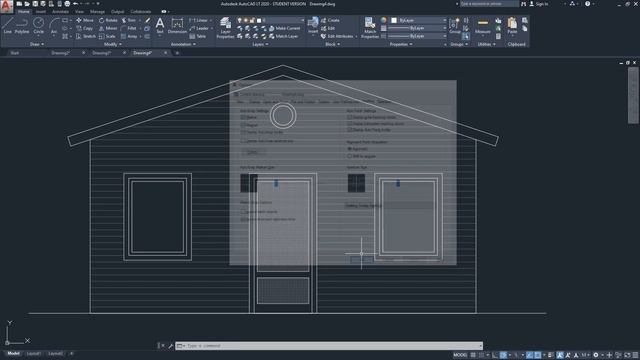This screenshot has height=360, width=640.
Task: Toggle lineweight display in status bar
Action: pyautogui.click(x=551, y=355)
